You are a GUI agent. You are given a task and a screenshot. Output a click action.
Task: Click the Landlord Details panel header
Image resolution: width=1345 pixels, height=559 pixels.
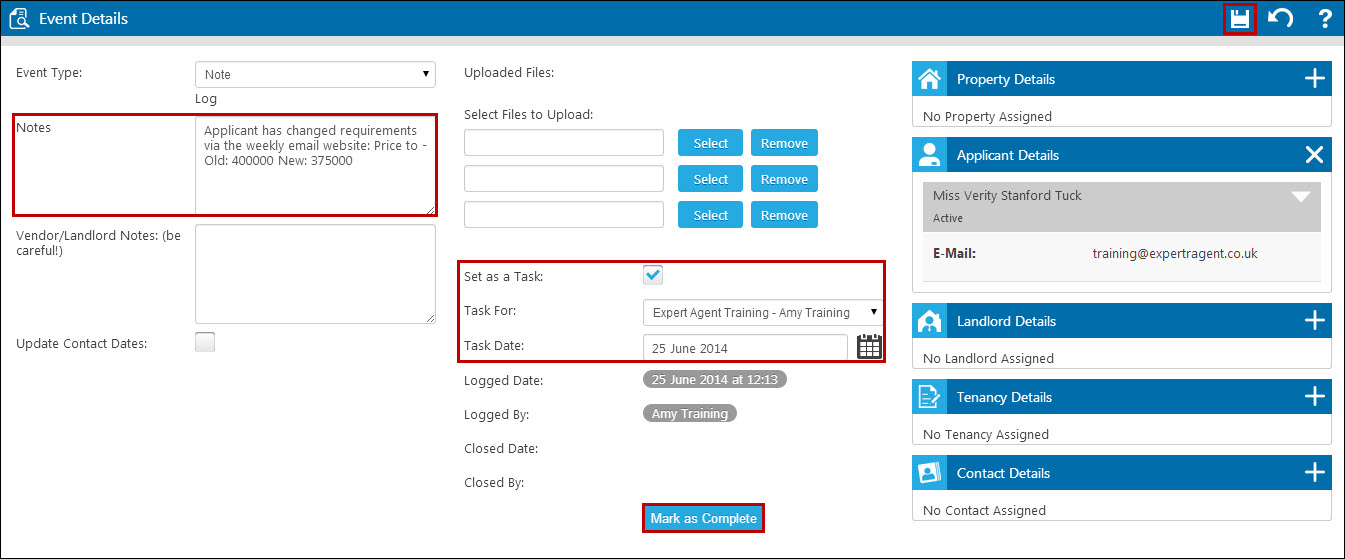tap(1122, 321)
